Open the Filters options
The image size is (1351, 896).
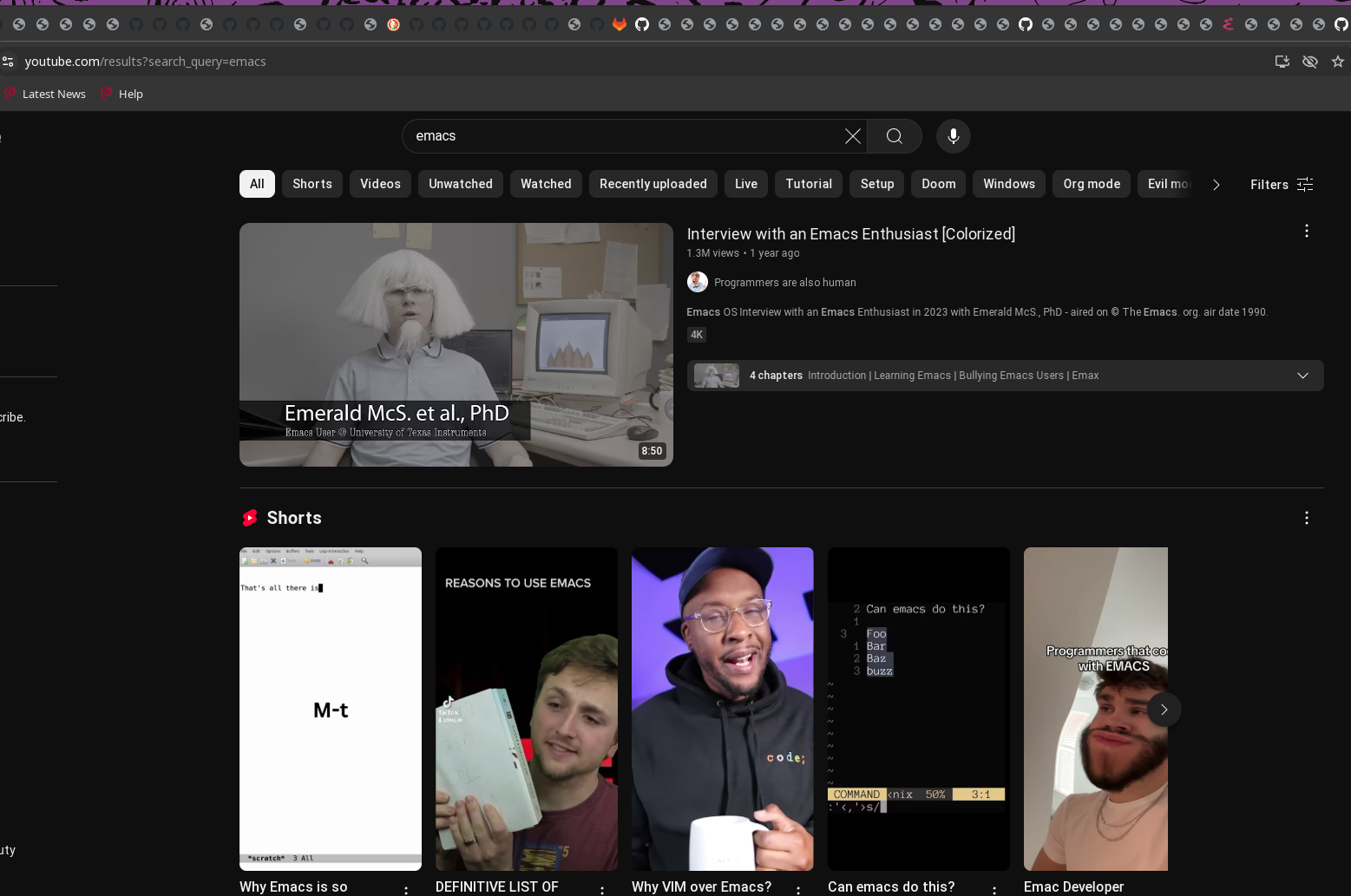click(x=1281, y=184)
